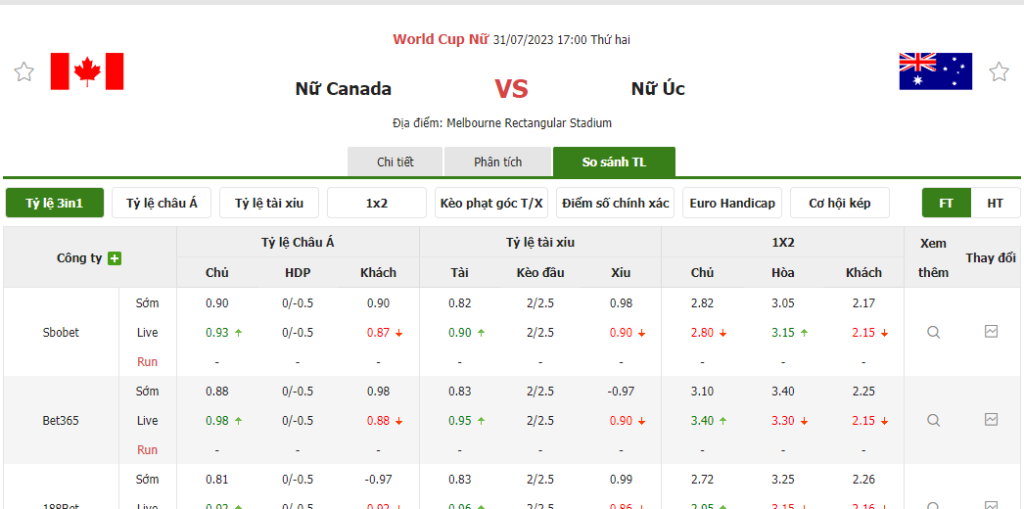Click the Canada flag image
1024x509 pixels.
coord(87,72)
